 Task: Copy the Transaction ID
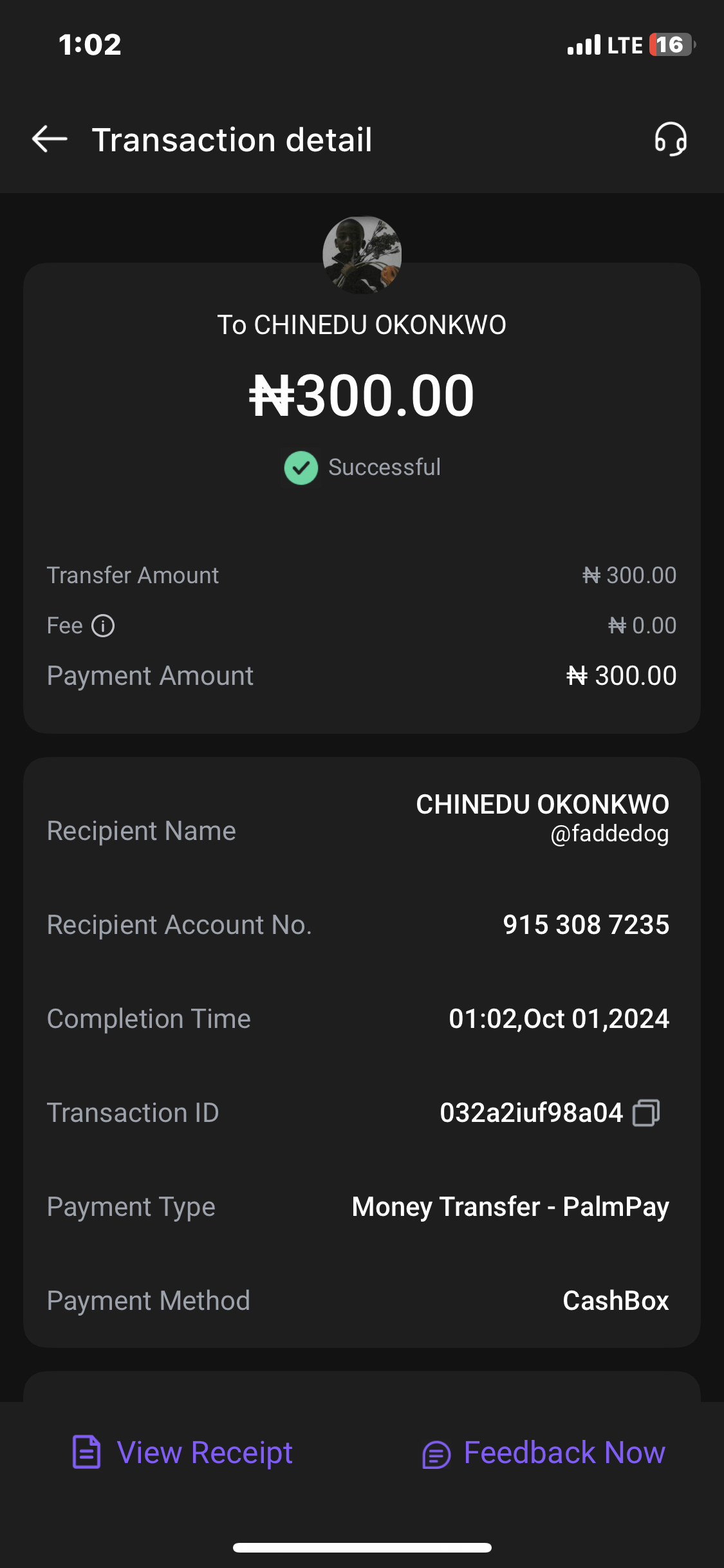point(646,1113)
